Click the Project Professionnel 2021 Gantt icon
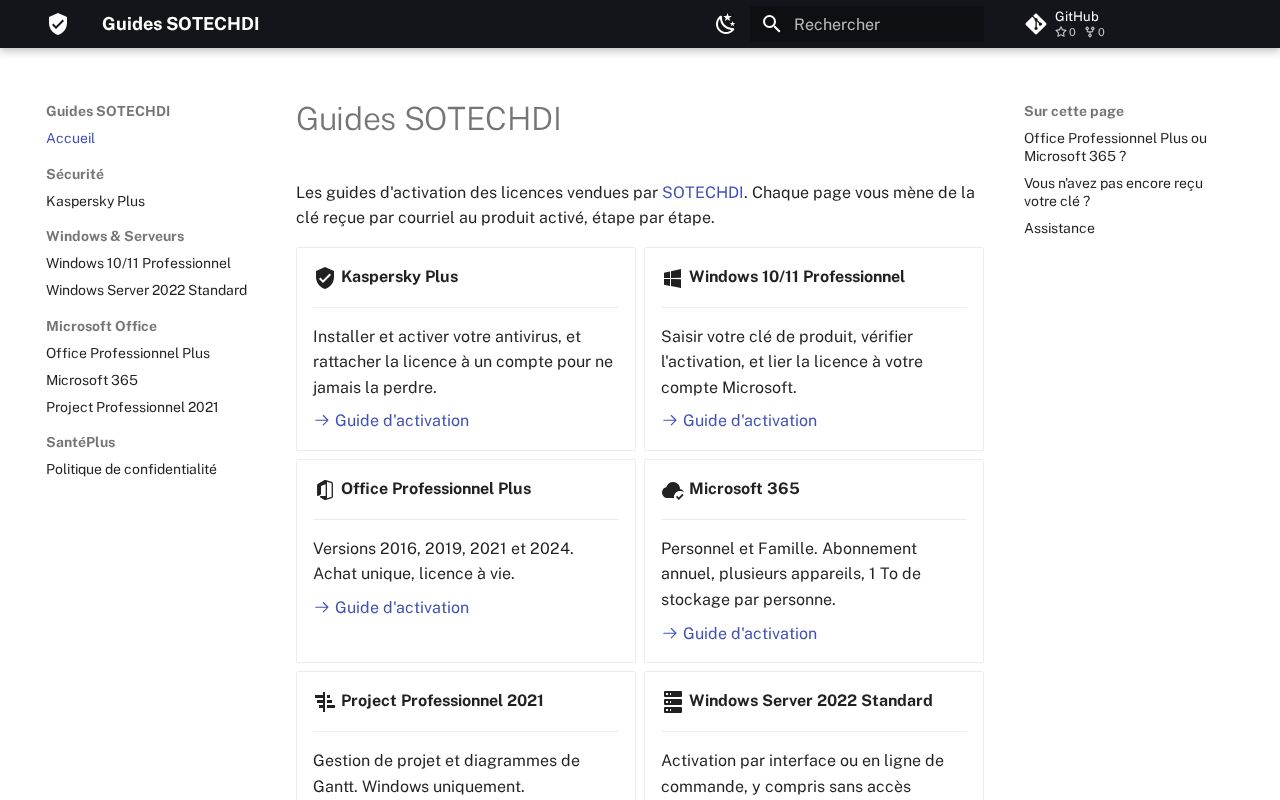This screenshot has height=800, width=1280. pyautogui.click(x=324, y=702)
